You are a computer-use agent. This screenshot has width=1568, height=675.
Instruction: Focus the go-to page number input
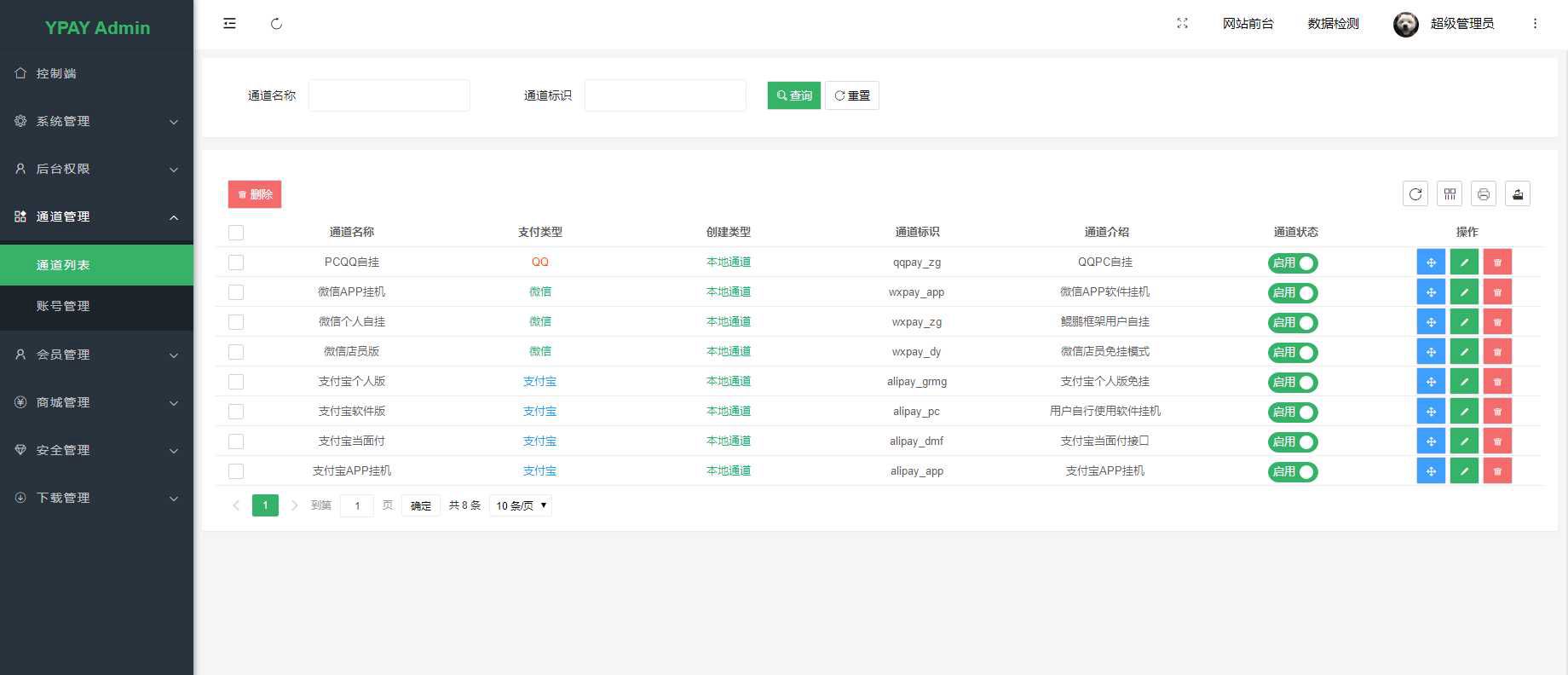point(357,505)
